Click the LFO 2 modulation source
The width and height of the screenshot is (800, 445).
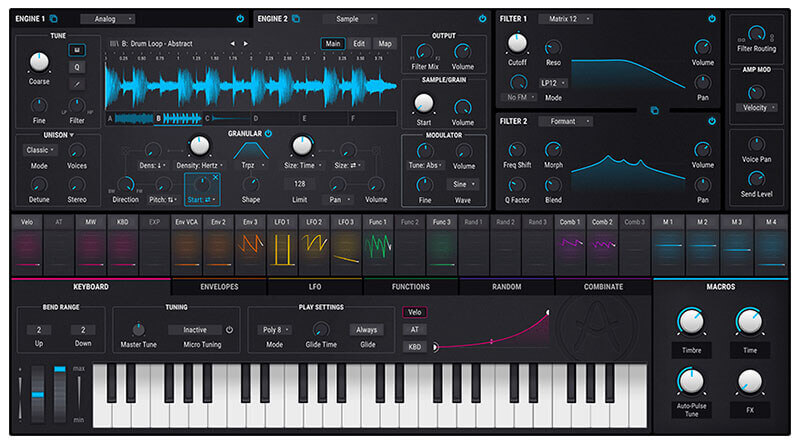(314, 244)
